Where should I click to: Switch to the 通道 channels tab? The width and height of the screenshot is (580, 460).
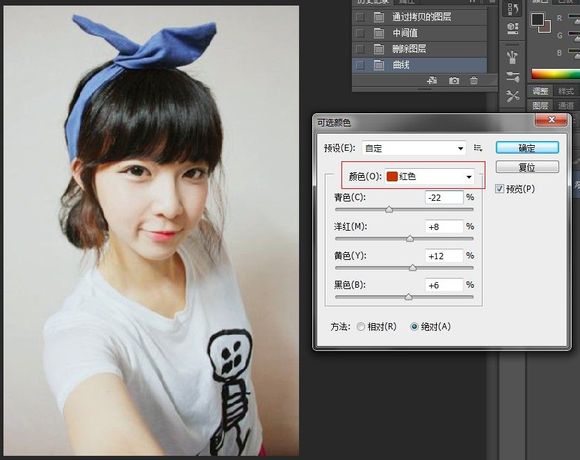(566, 106)
